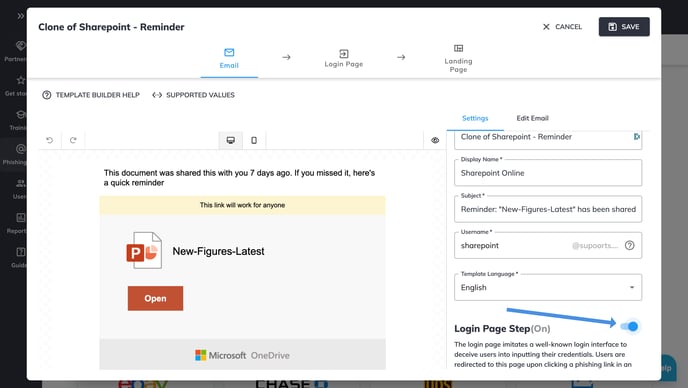
Task: Select the Settings tab
Action: 475,118
